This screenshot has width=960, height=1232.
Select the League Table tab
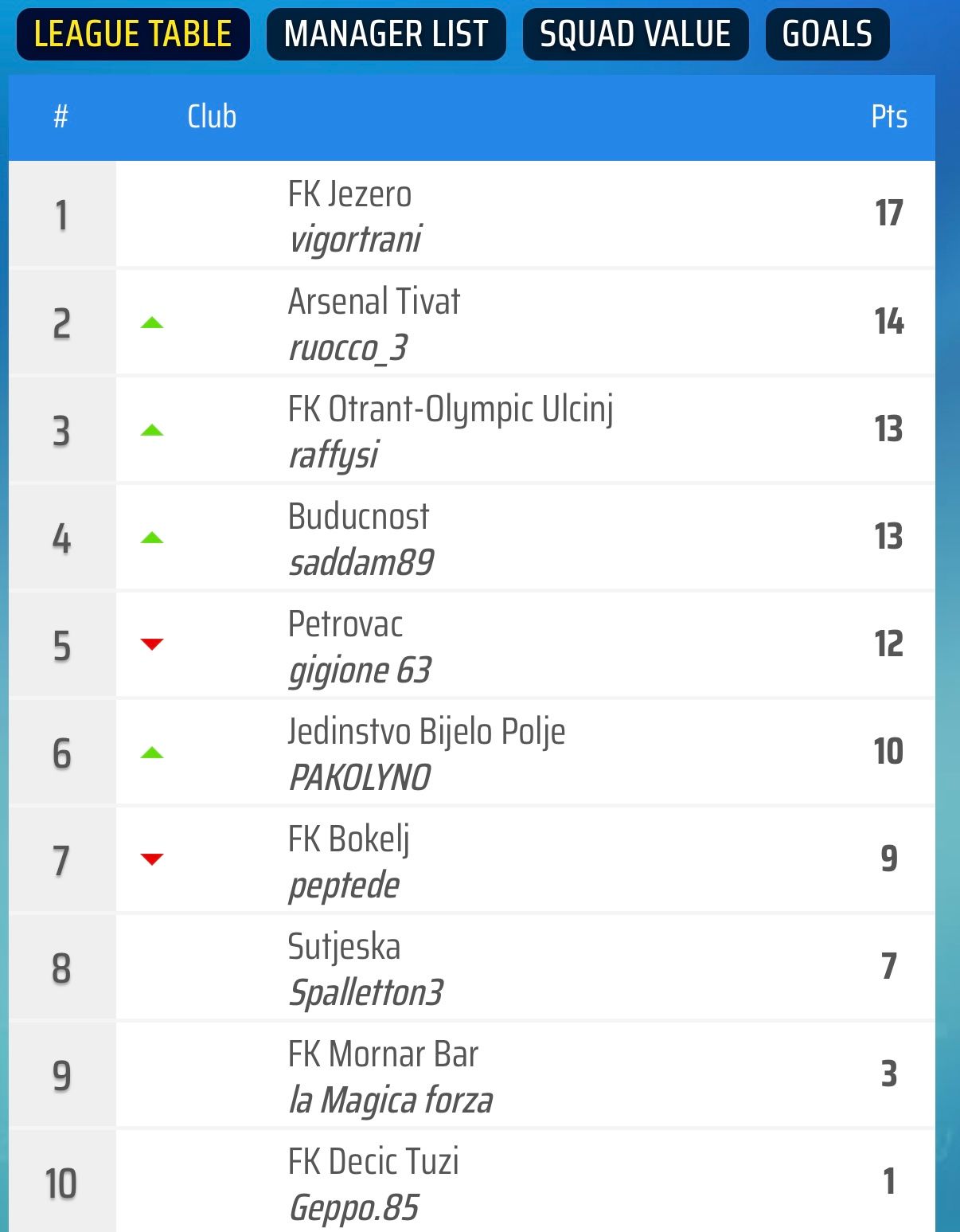[x=133, y=34]
